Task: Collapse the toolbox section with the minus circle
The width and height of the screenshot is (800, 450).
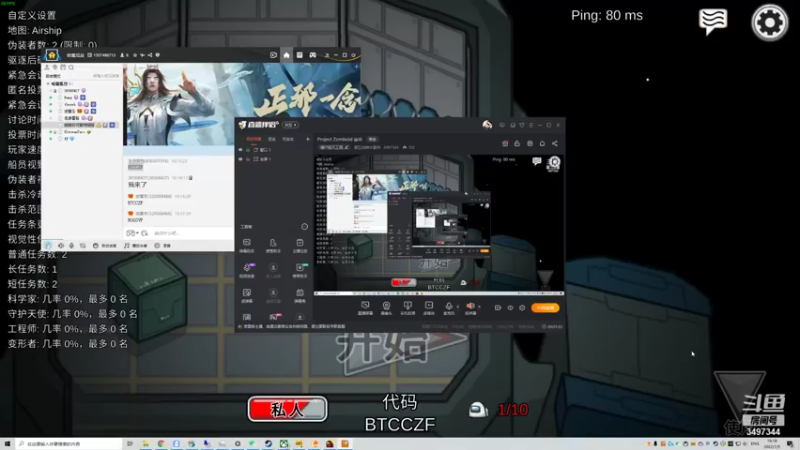Action: click(x=305, y=227)
